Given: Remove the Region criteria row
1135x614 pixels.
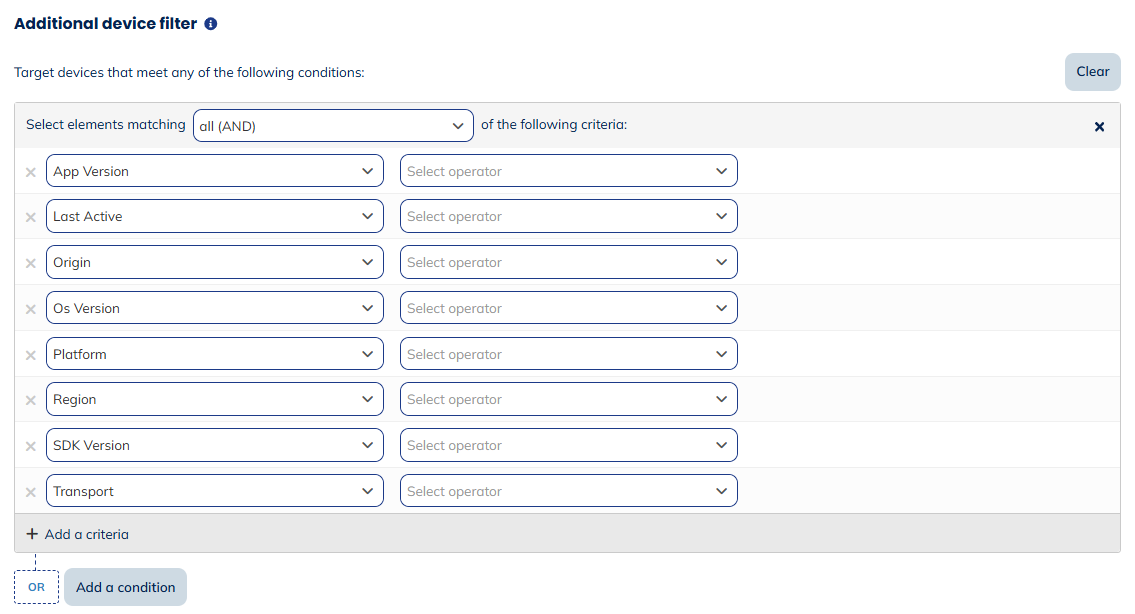Looking at the screenshot, I should click(x=30, y=399).
